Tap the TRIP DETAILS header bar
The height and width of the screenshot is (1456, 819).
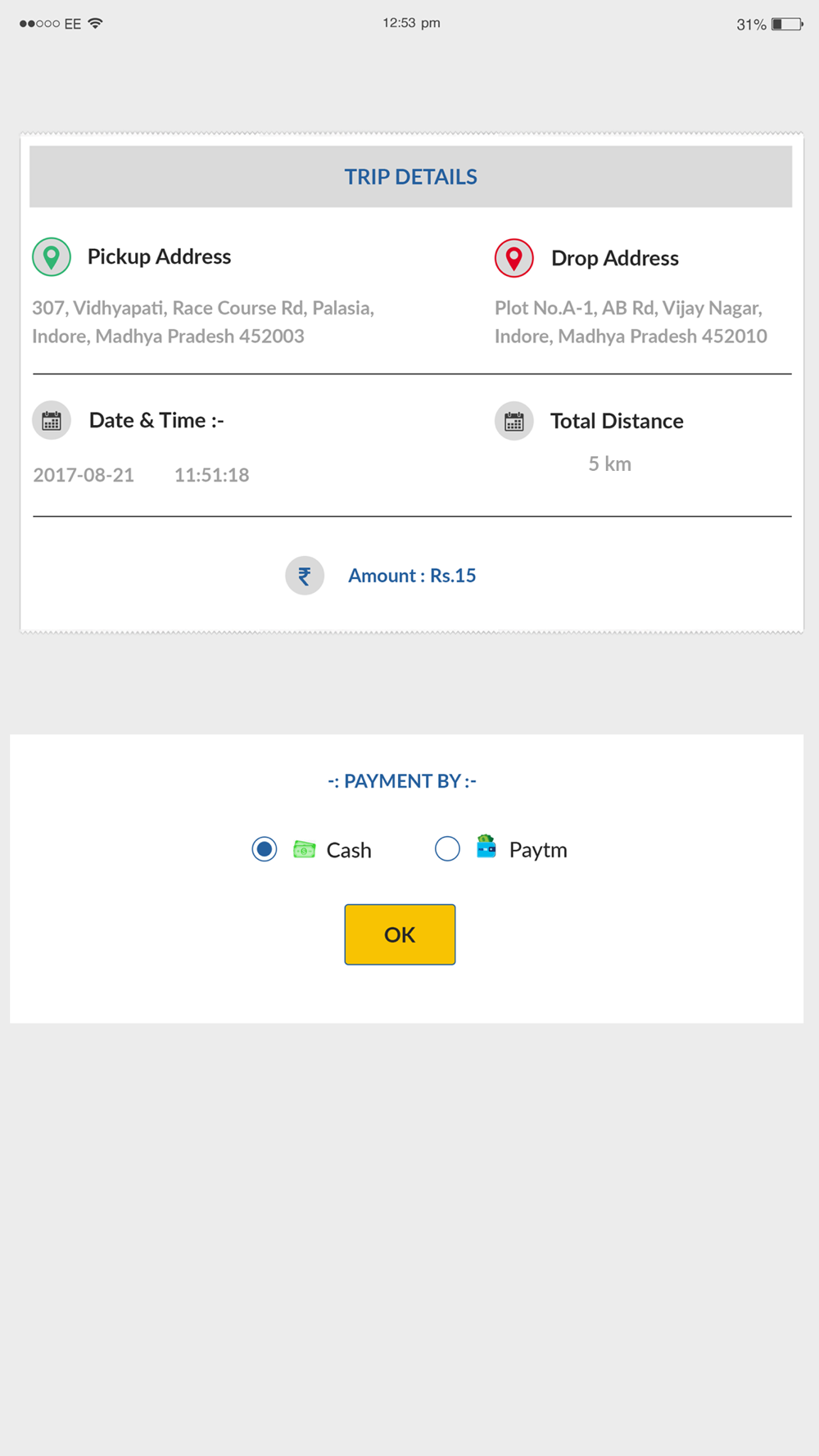click(410, 177)
